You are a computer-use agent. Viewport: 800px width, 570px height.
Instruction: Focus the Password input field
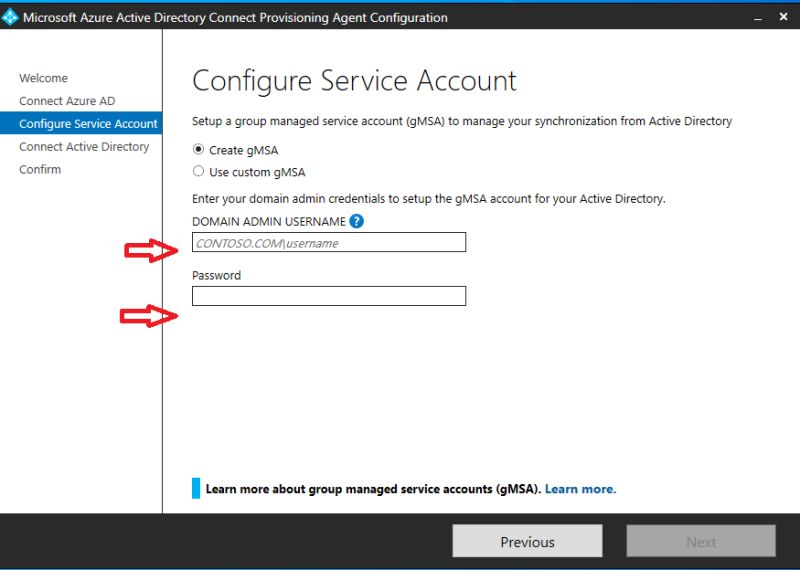(x=329, y=296)
